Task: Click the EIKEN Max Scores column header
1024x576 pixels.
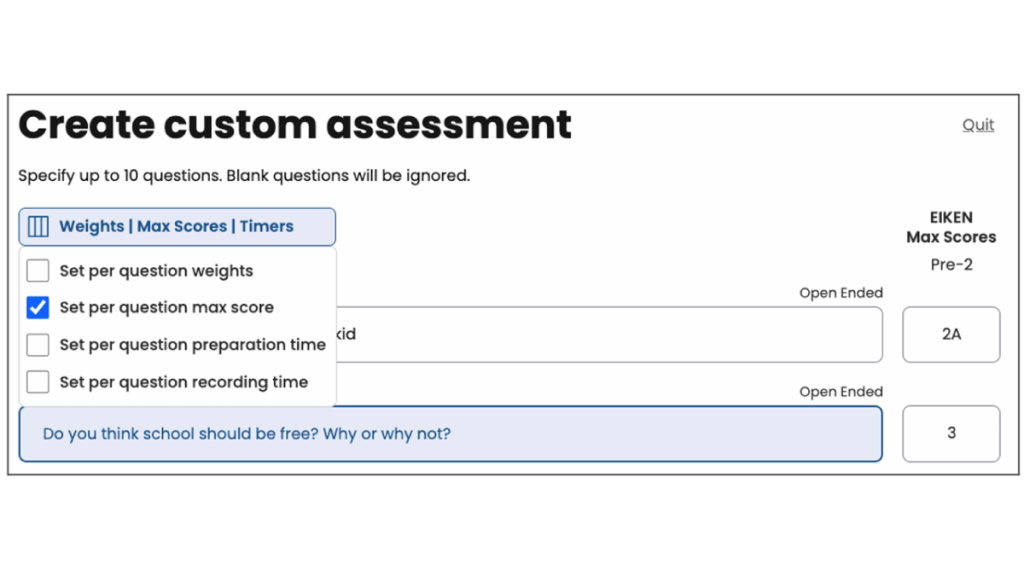Action: pyautogui.click(x=951, y=227)
